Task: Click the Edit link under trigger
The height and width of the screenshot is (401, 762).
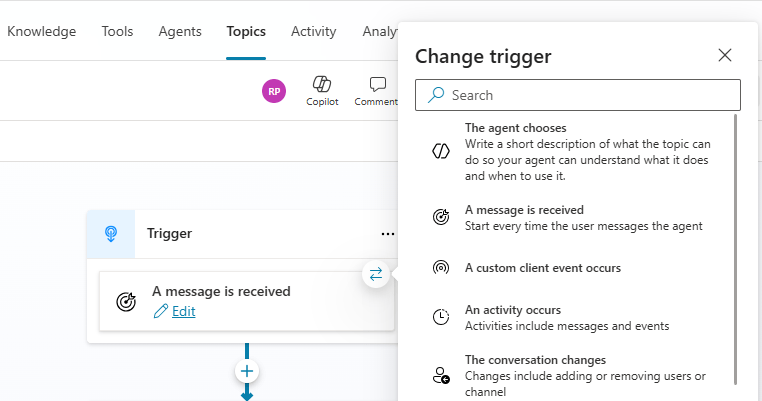Action: click(184, 311)
